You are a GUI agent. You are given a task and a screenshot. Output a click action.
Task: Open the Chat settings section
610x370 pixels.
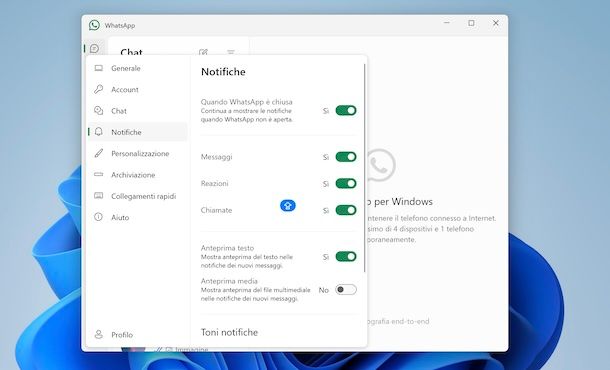pos(138,111)
